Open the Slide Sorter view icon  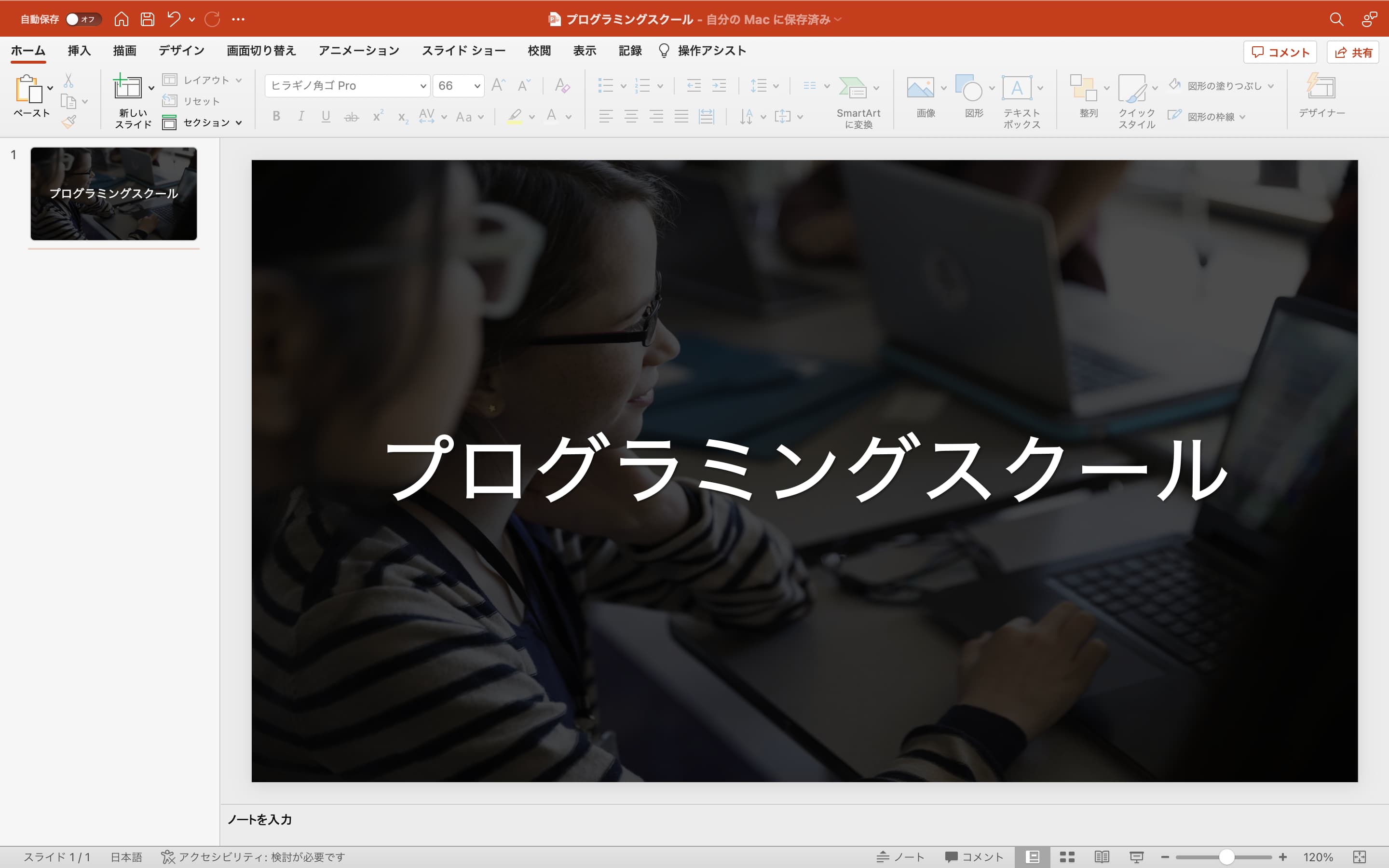click(1067, 856)
